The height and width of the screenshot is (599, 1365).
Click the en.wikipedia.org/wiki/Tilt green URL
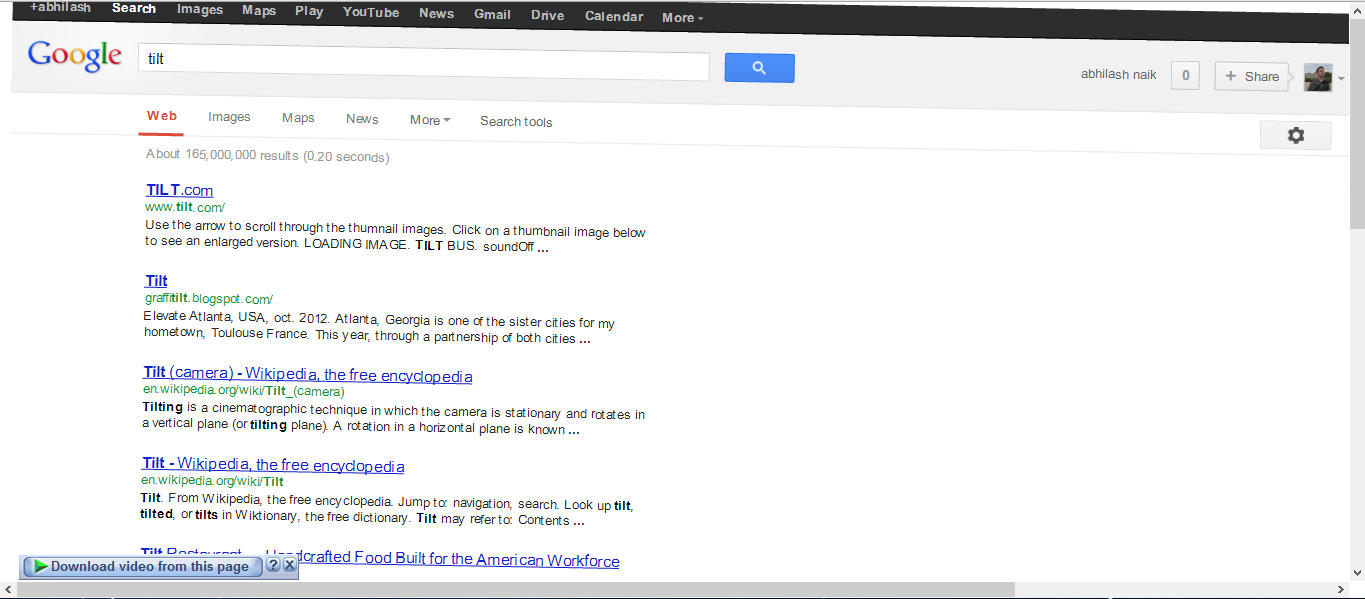pos(212,481)
